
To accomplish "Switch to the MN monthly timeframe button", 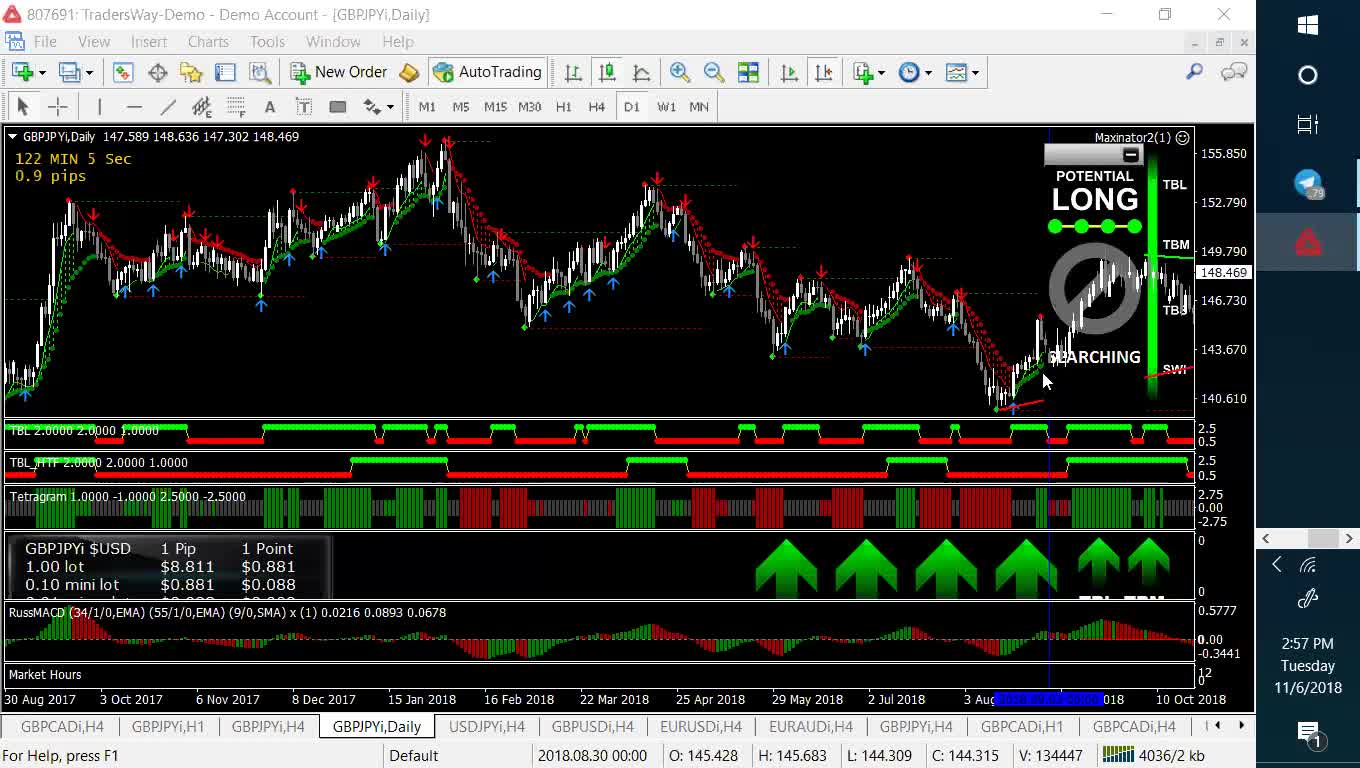I will [x=699, y=107].
